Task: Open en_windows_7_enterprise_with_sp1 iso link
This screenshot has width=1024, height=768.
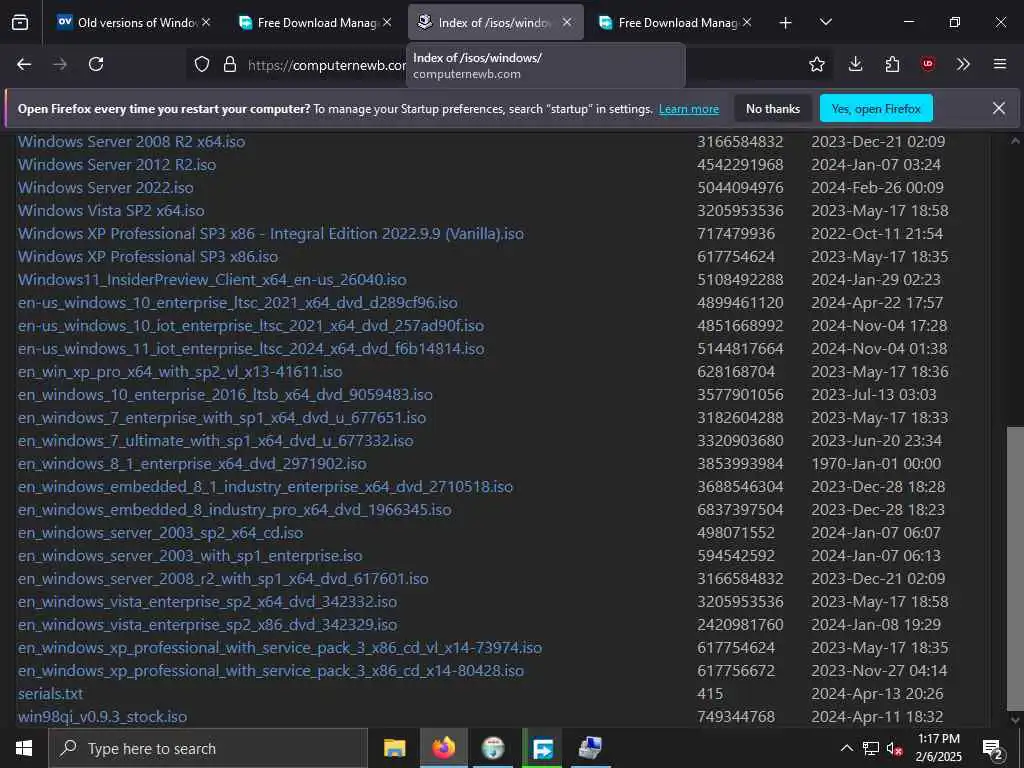Action: coord(222,418)
